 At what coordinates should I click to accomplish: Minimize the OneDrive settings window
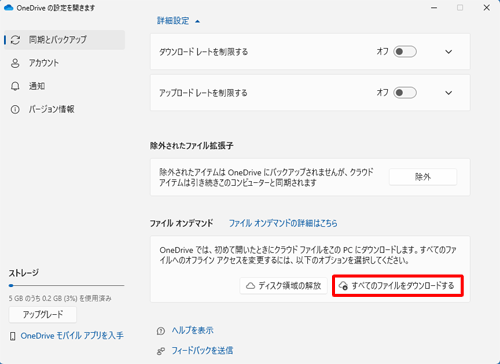coord(434,8)
